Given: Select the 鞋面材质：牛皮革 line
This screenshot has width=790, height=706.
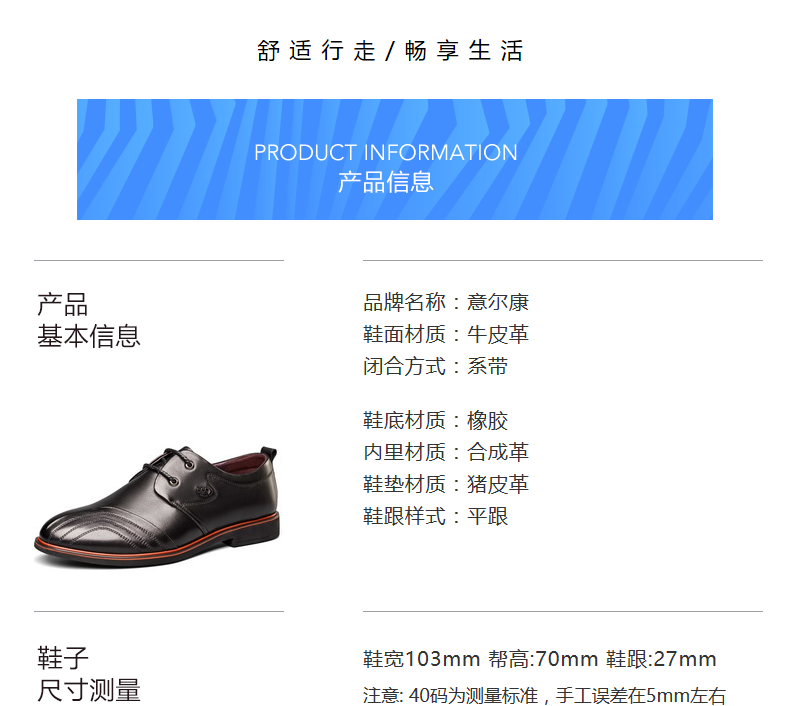Looking at the screenshot, I should tap(446, 335).
